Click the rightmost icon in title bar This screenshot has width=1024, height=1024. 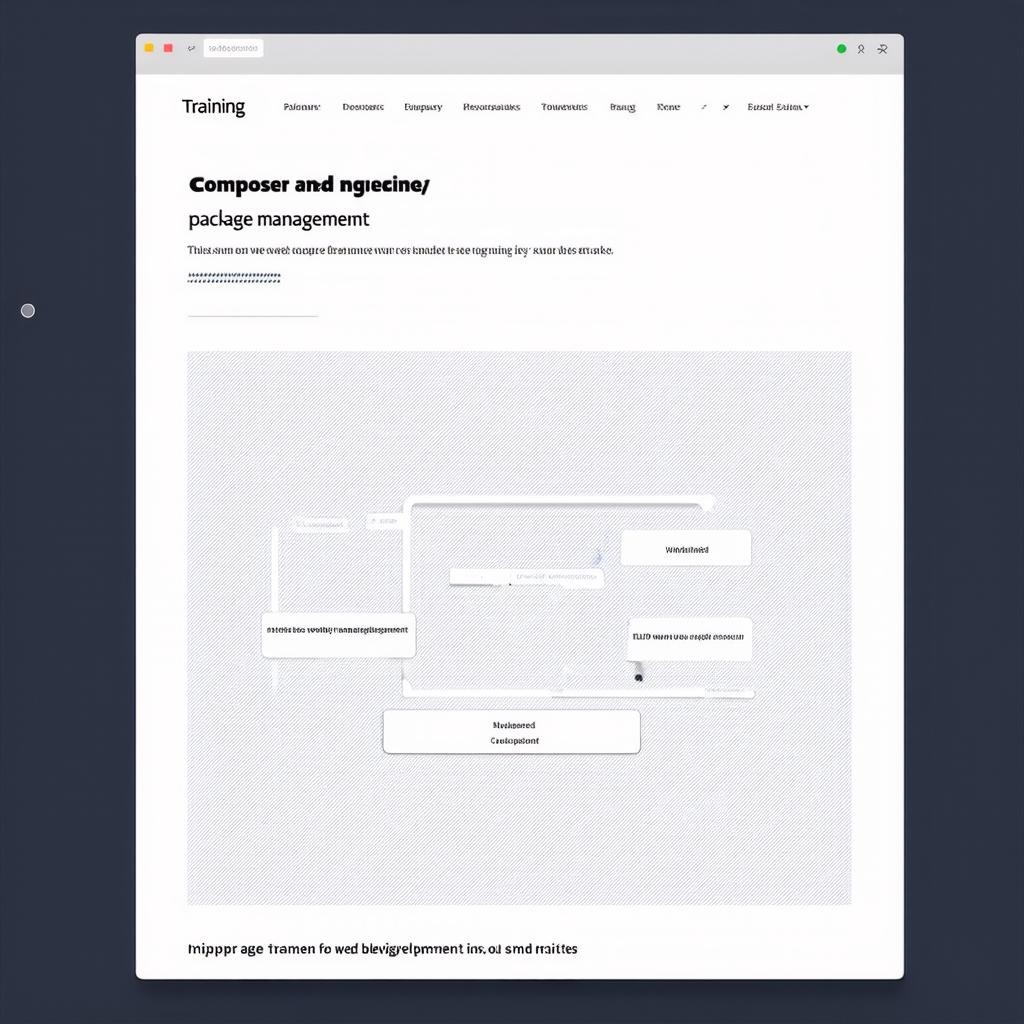click(x=882, y=48)
